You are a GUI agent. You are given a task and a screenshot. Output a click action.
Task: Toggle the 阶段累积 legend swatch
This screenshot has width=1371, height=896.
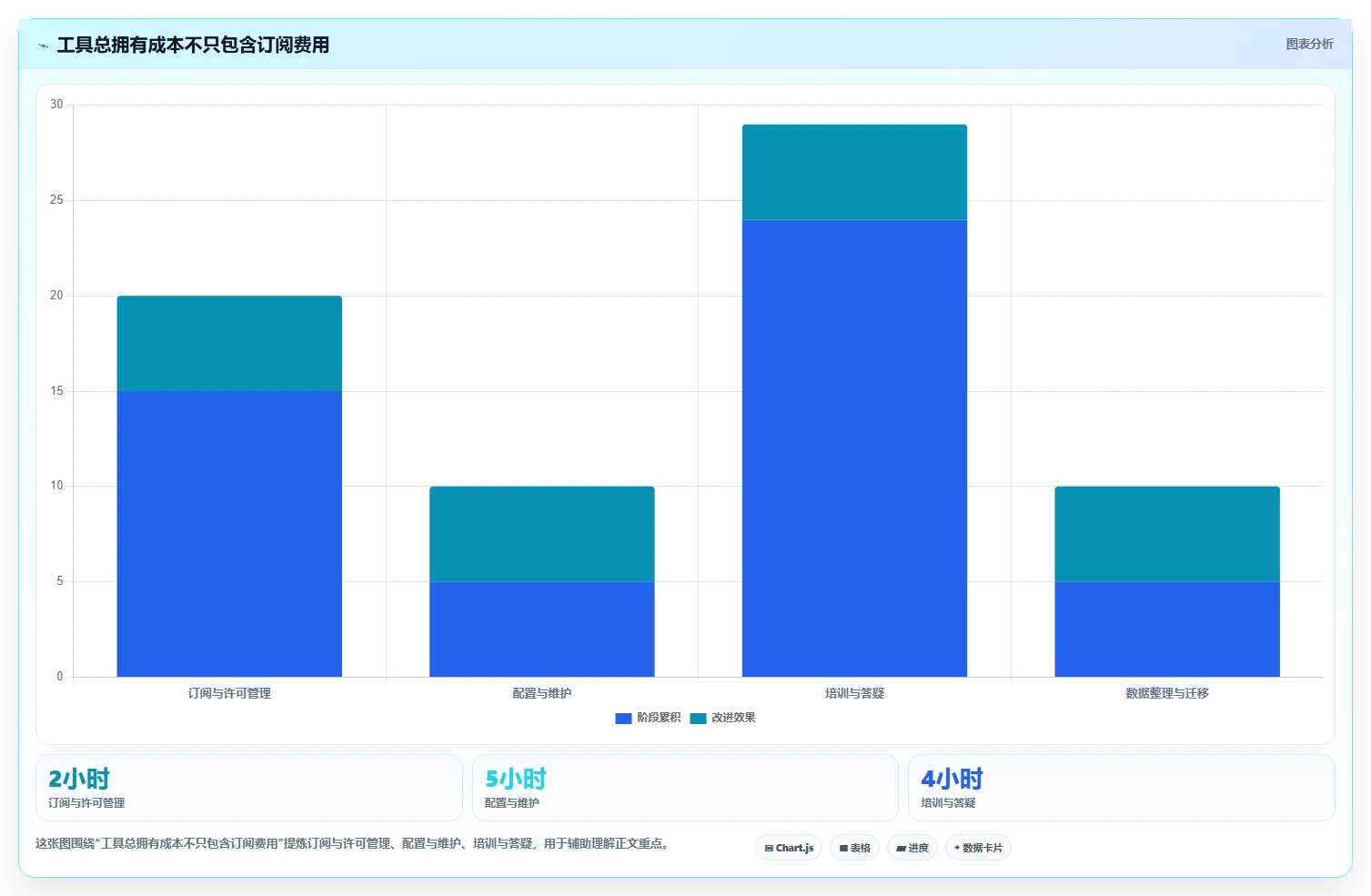point(623,718)
